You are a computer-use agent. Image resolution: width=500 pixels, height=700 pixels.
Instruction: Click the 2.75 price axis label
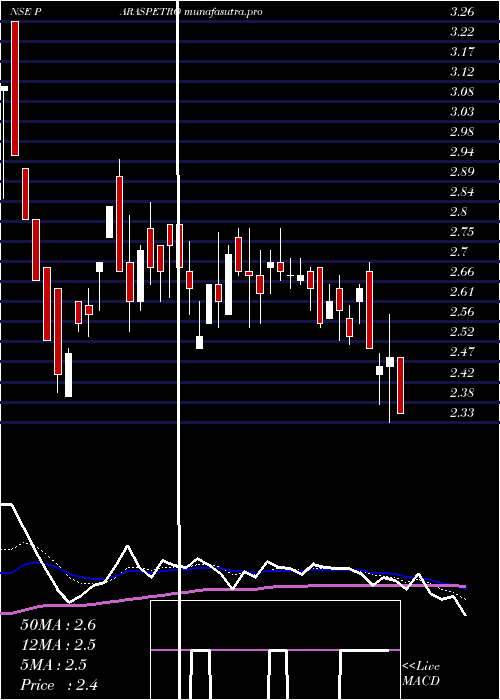pos(462,232)
